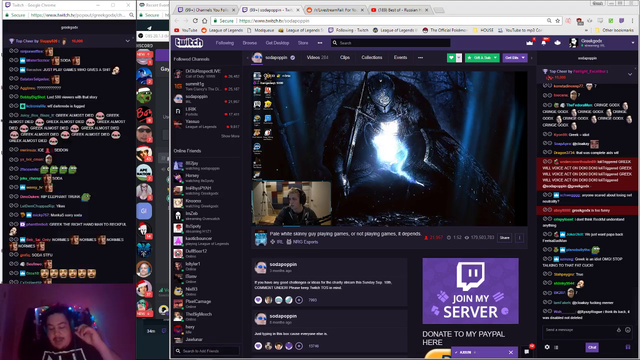Viewport: 640px width, 360px height.
Task: Open the Twitch home logo
Action: (189, 42)
